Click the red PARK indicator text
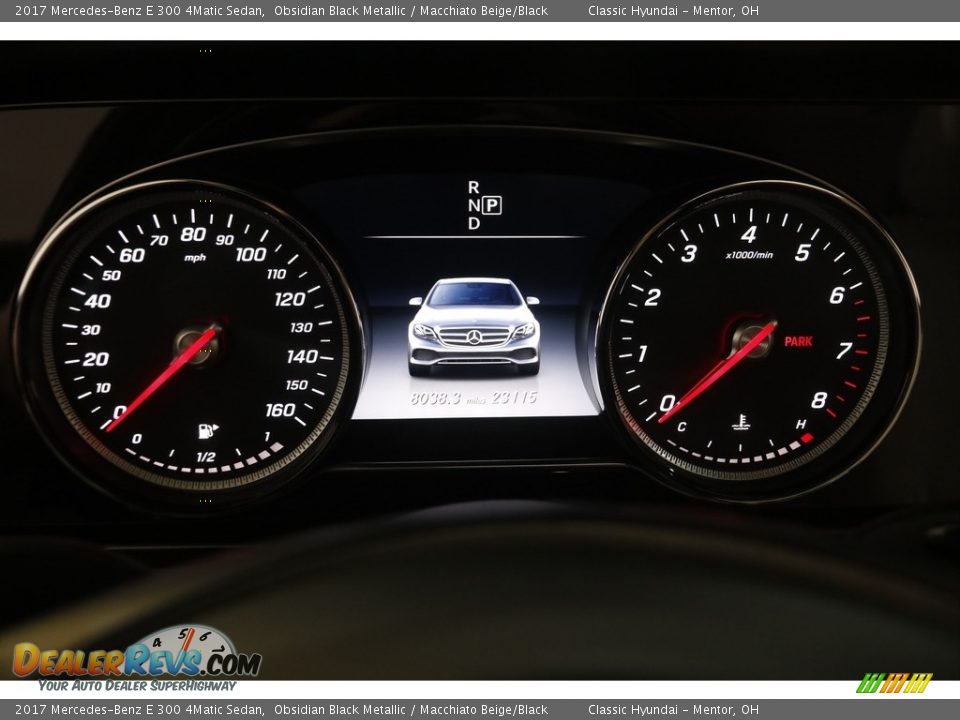Image resolution: width=960 pixels, height=720 pixels. coord(798,342)
